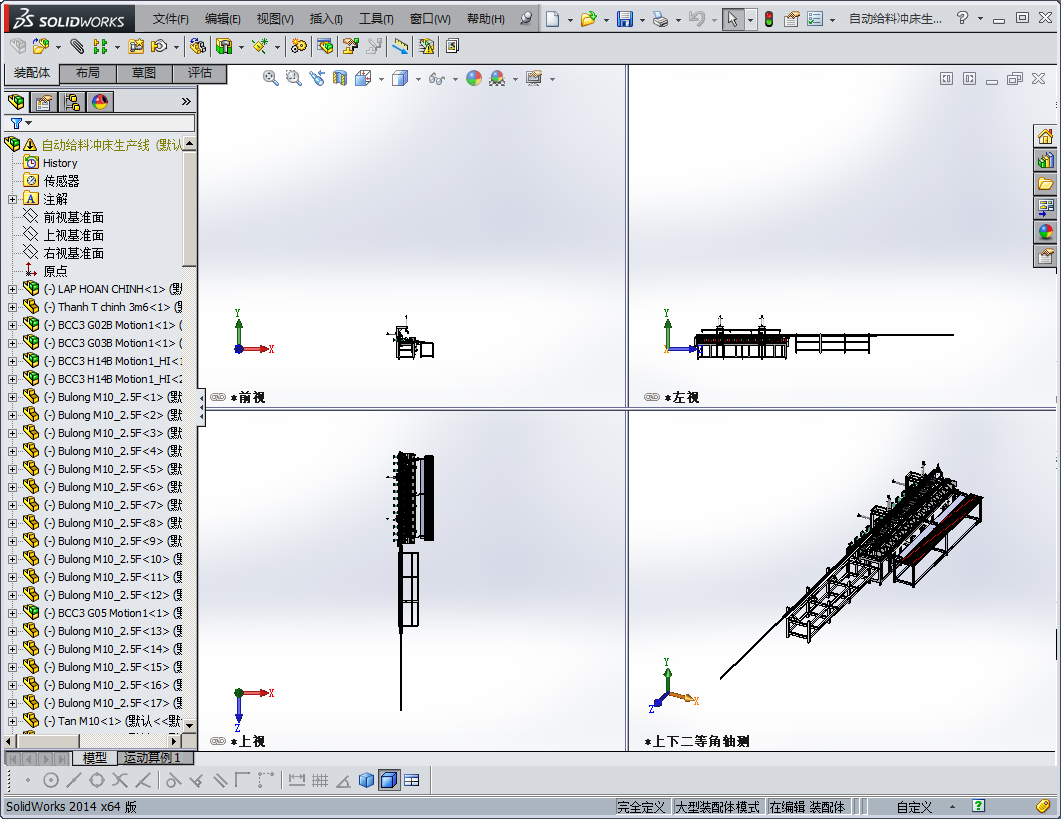Open the 视图(V) menu
This screenshot has height=819, width=1061.
pyautogui.click(x=275, y=19)
